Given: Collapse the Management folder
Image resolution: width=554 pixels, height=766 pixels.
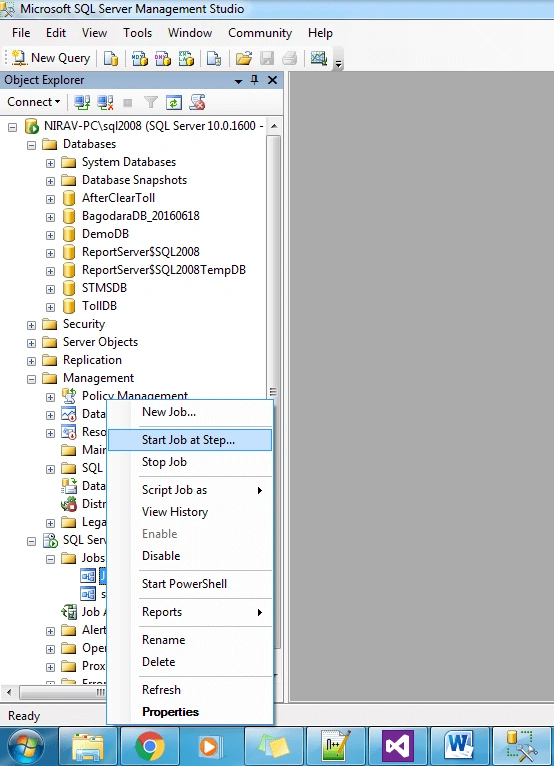Looking at the screenshot, I should pyautogui.click(x=31, y=379).
